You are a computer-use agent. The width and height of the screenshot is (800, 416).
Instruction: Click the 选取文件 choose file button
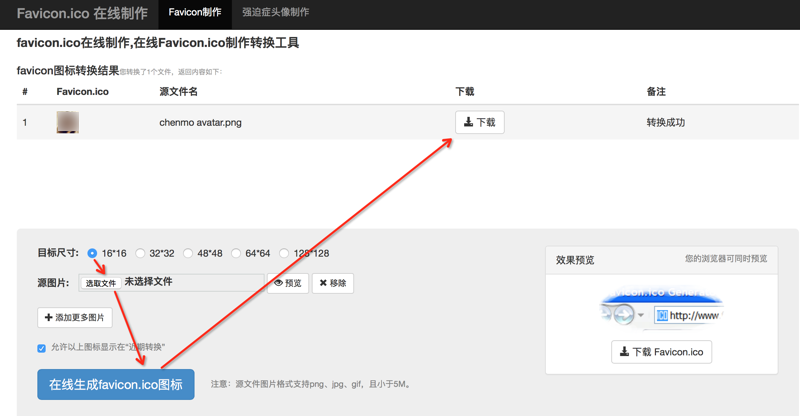[x=101, y=283]
